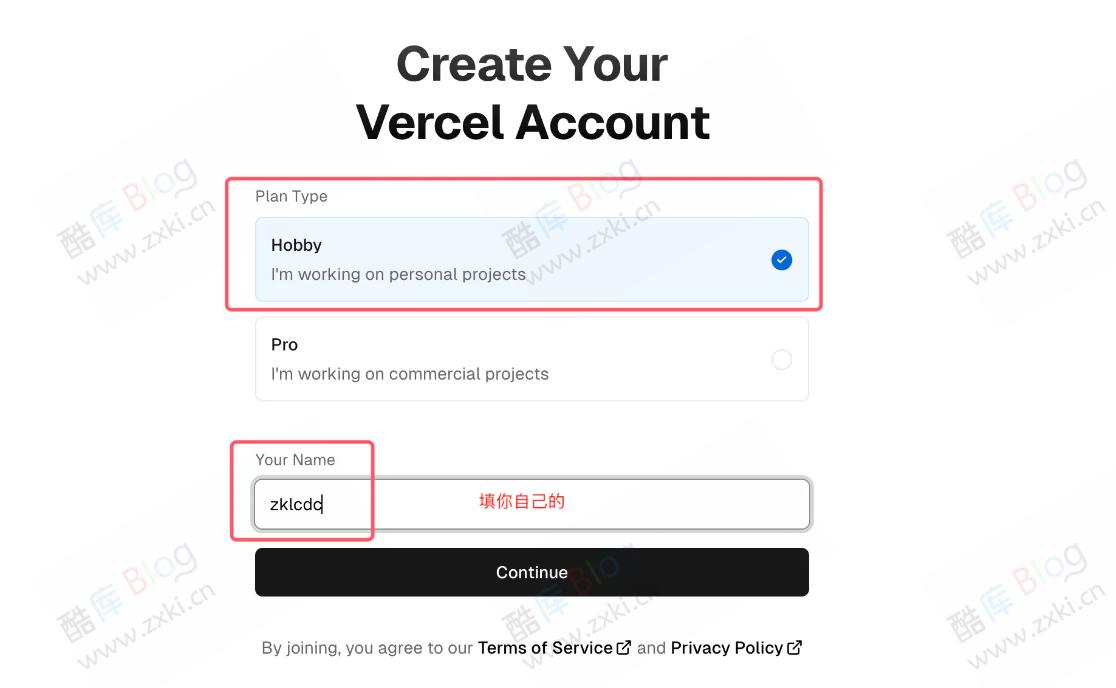Open the Privacy Policy link

coord(728,647)
